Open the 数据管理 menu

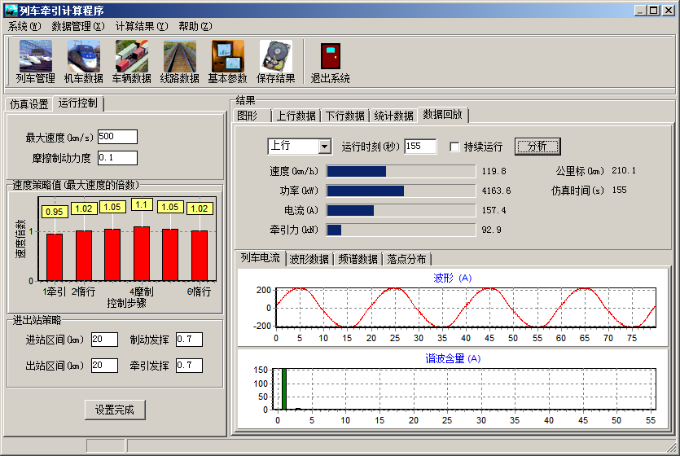tap(77, 25)
